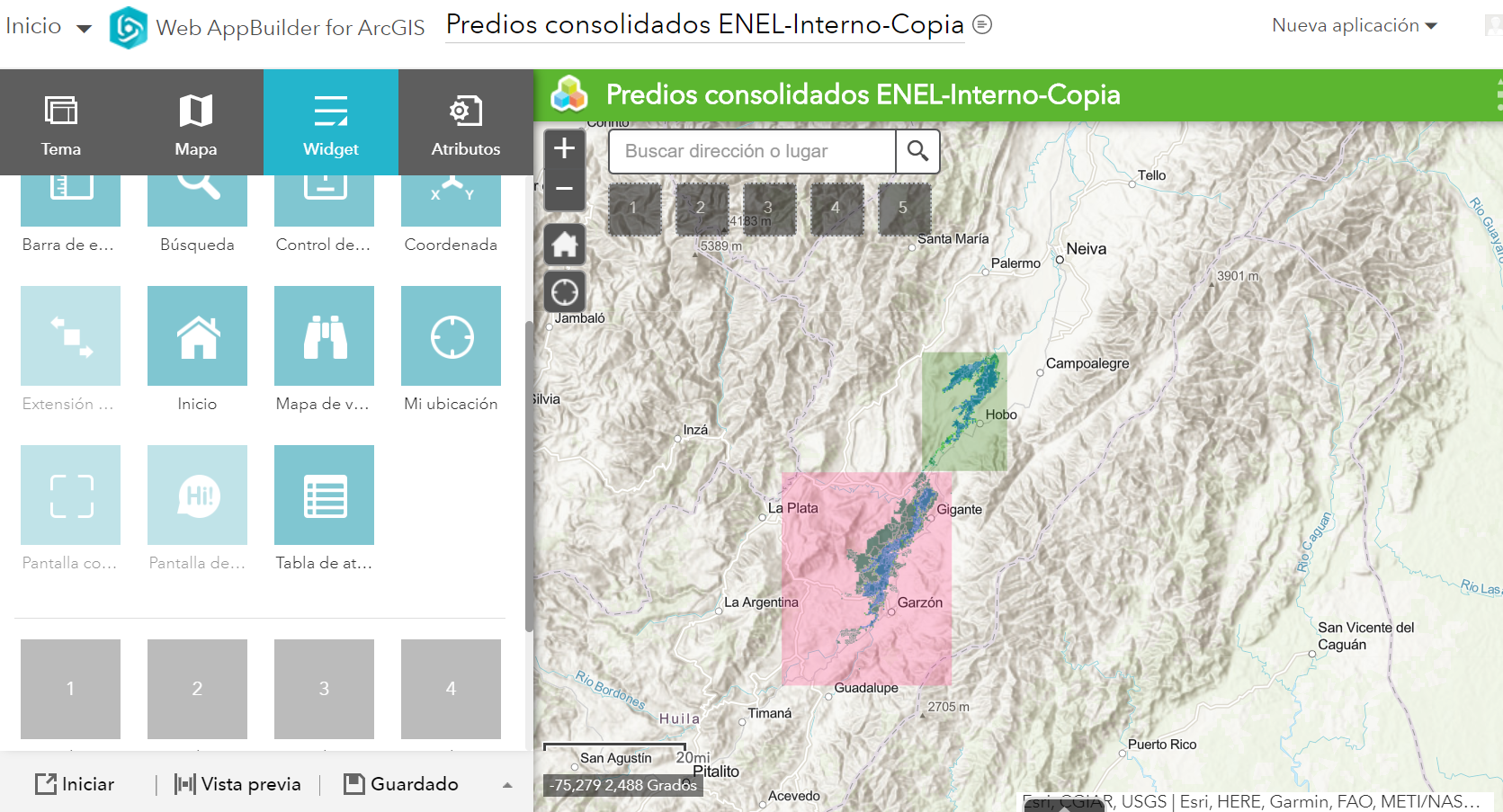Configure the Tabla de atributos widget

coord(324,495)
